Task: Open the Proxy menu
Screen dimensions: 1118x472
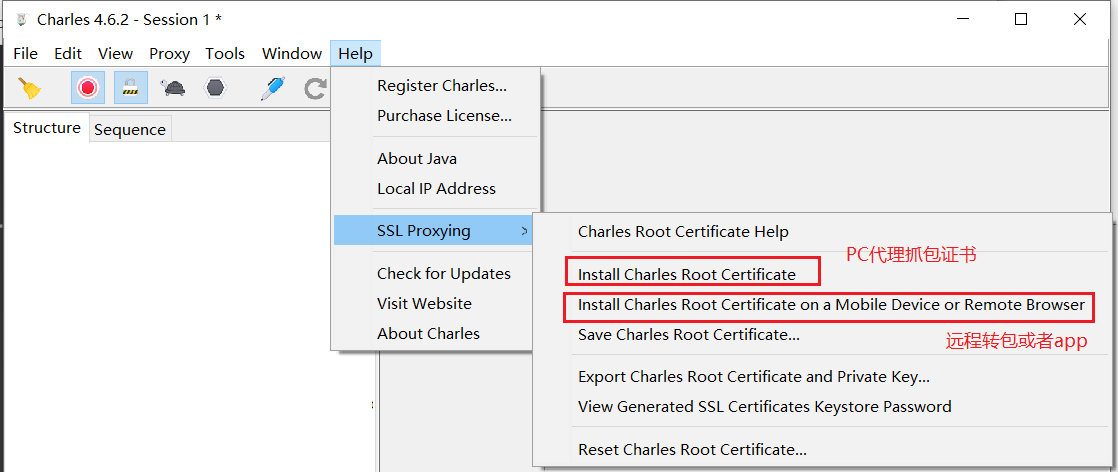Action: point(170,53)
